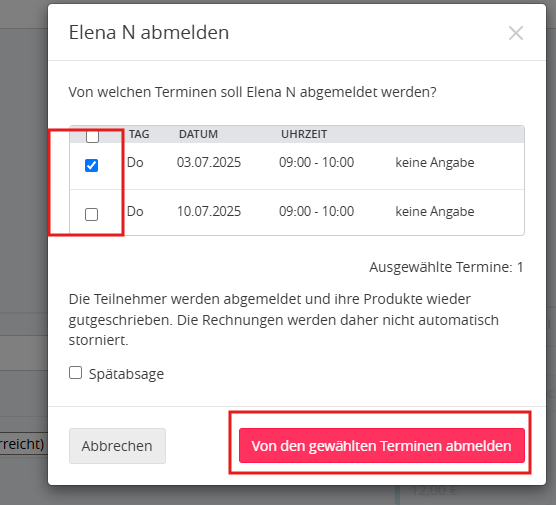Viewport: 556px width, 505px height.
Task: Click the dialog title Elena N abmelden
Action: 149,32
